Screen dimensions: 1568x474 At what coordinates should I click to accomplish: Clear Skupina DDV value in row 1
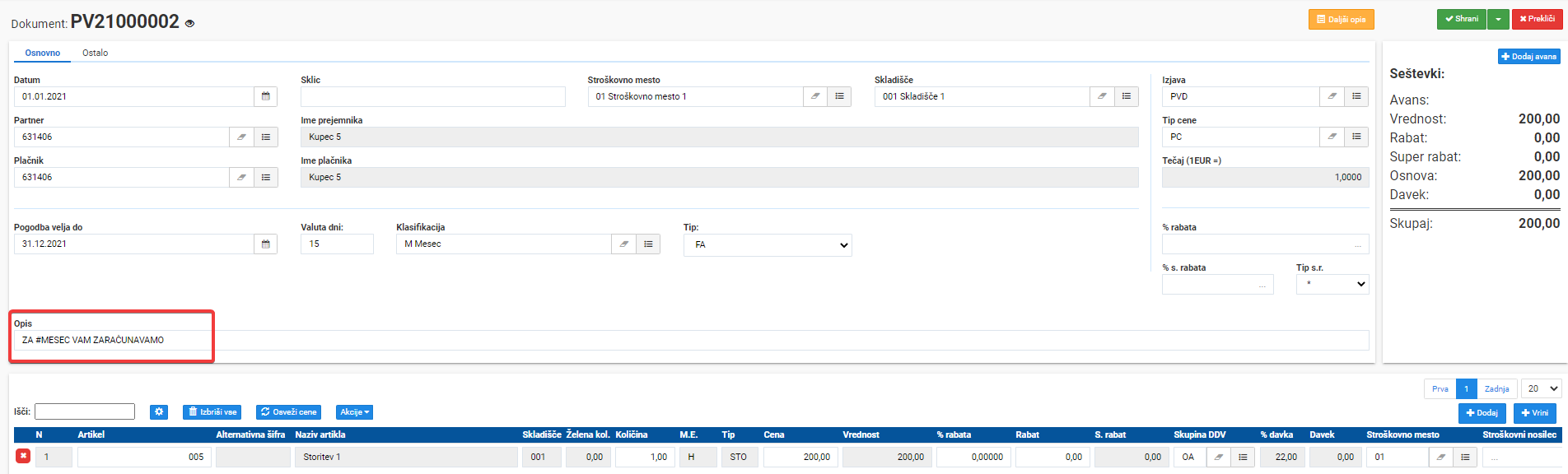(1219, 457)
